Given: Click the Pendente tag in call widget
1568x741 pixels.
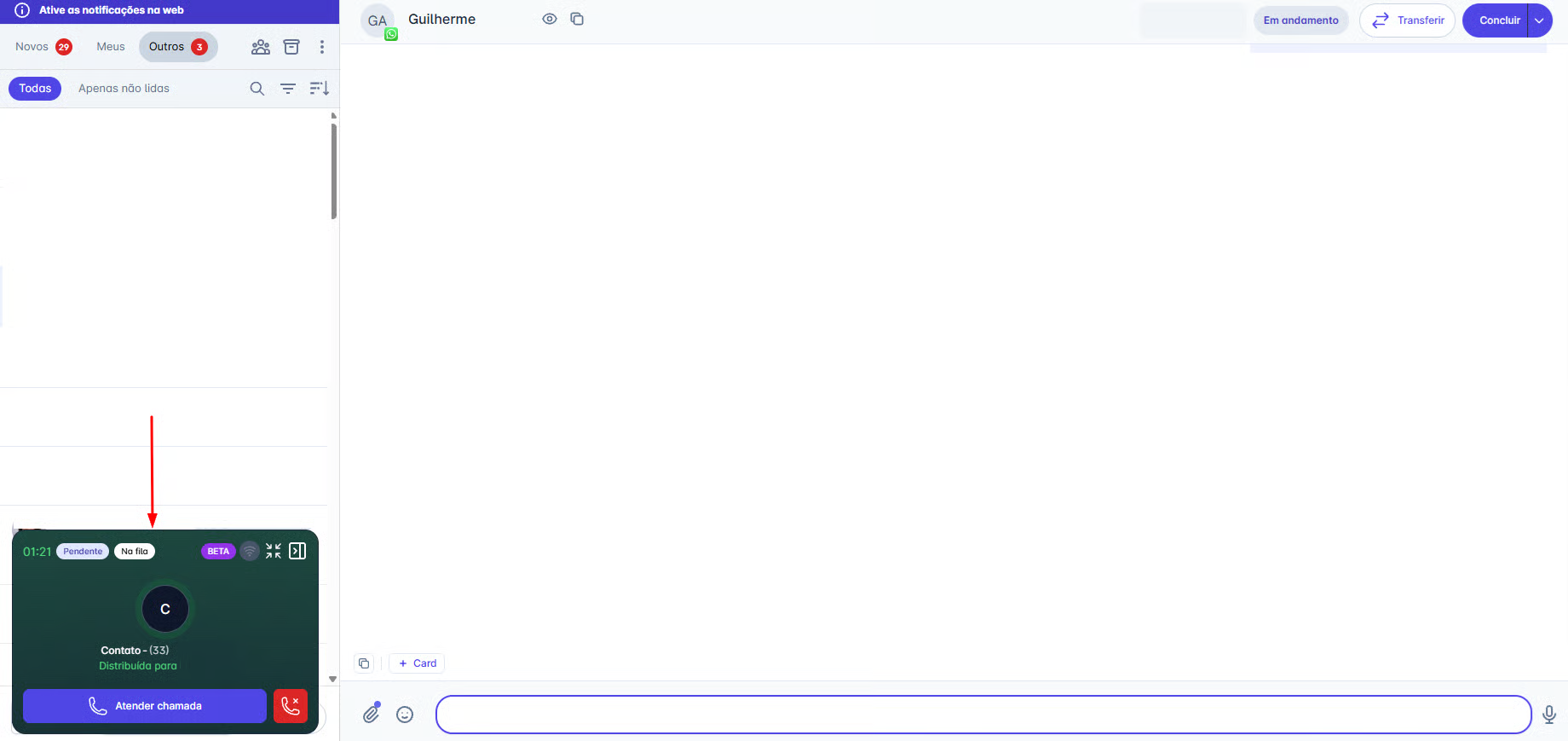Looking at the screenshot, I should coord(83,551).
